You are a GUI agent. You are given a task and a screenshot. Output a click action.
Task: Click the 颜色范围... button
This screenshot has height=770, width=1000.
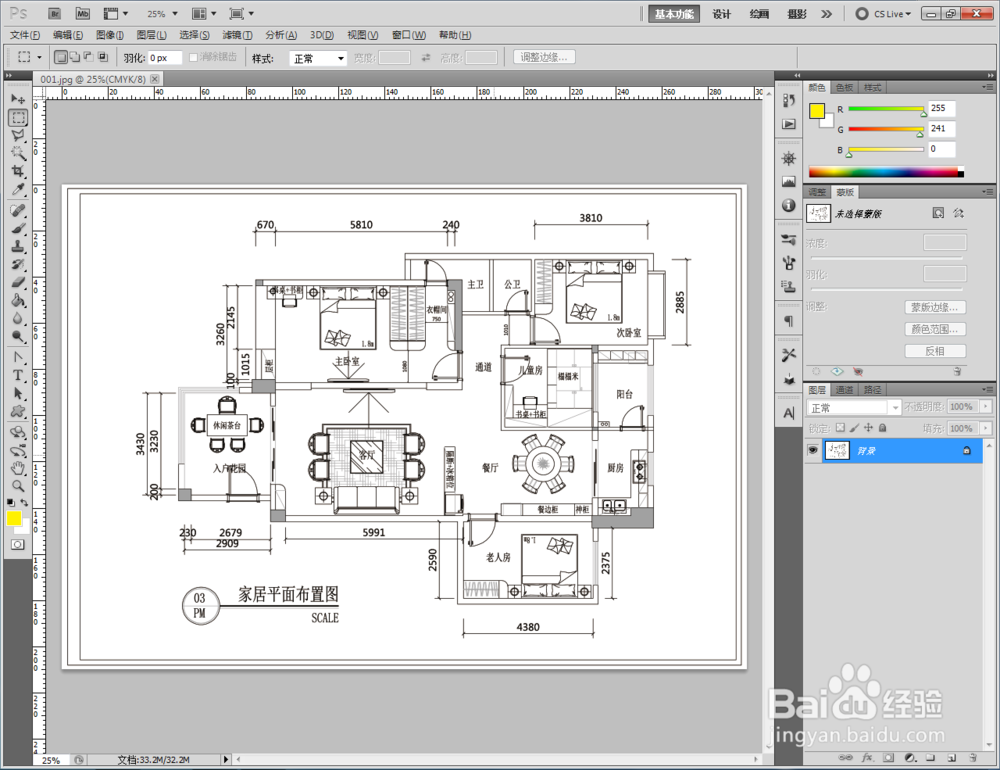[x=935, y=329]
